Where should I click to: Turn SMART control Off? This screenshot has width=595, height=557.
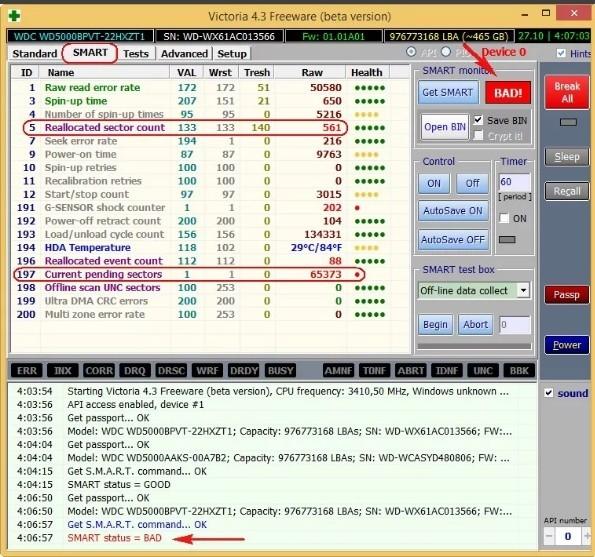point(472,183)
